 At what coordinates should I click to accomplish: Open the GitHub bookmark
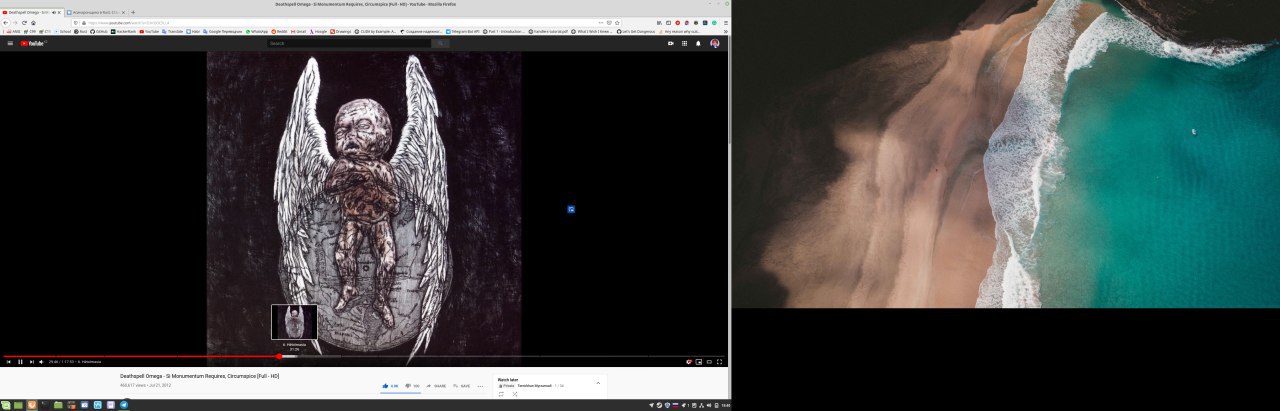pos(99,31)
